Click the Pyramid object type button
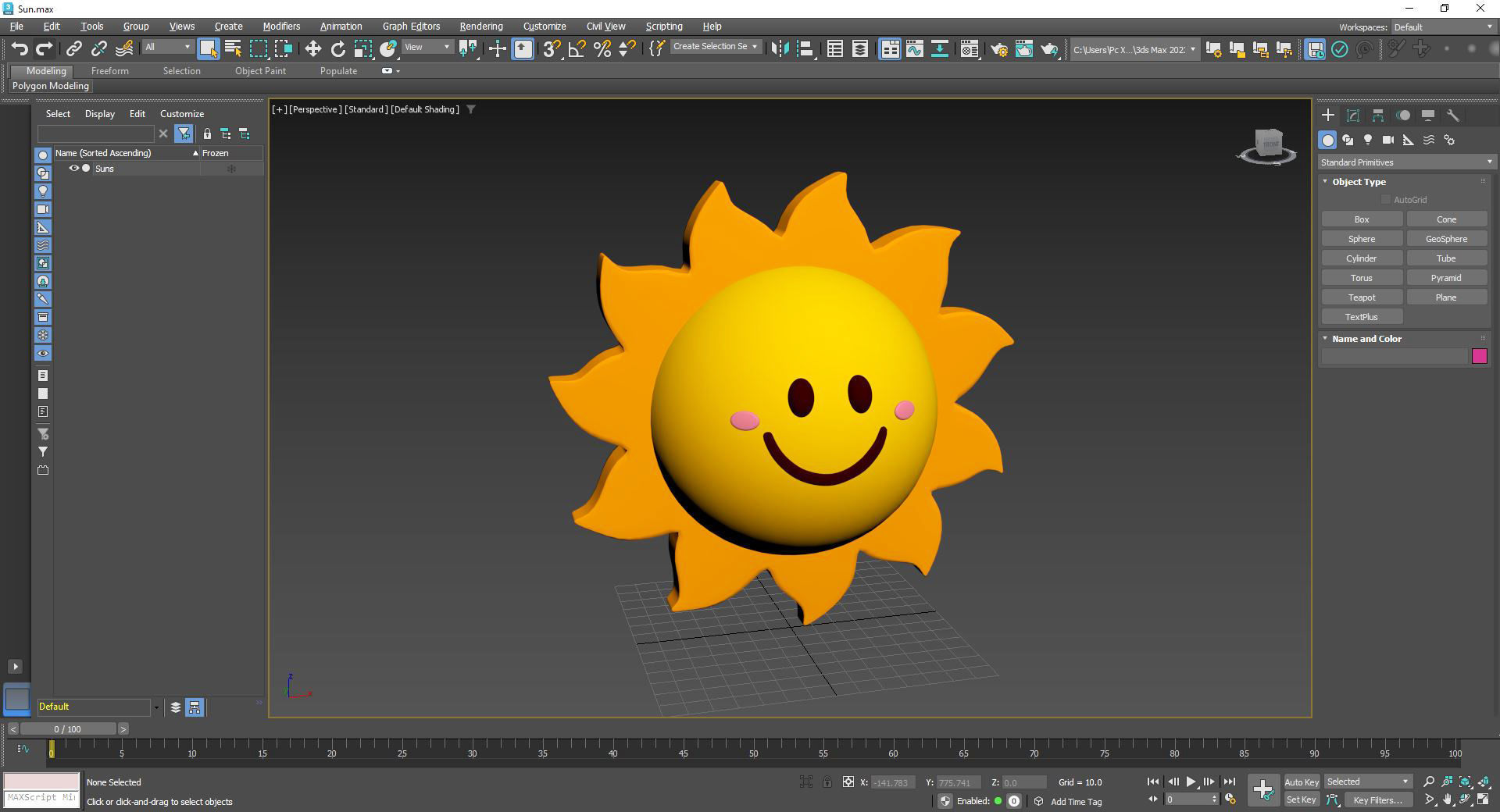 [1446, 278]
